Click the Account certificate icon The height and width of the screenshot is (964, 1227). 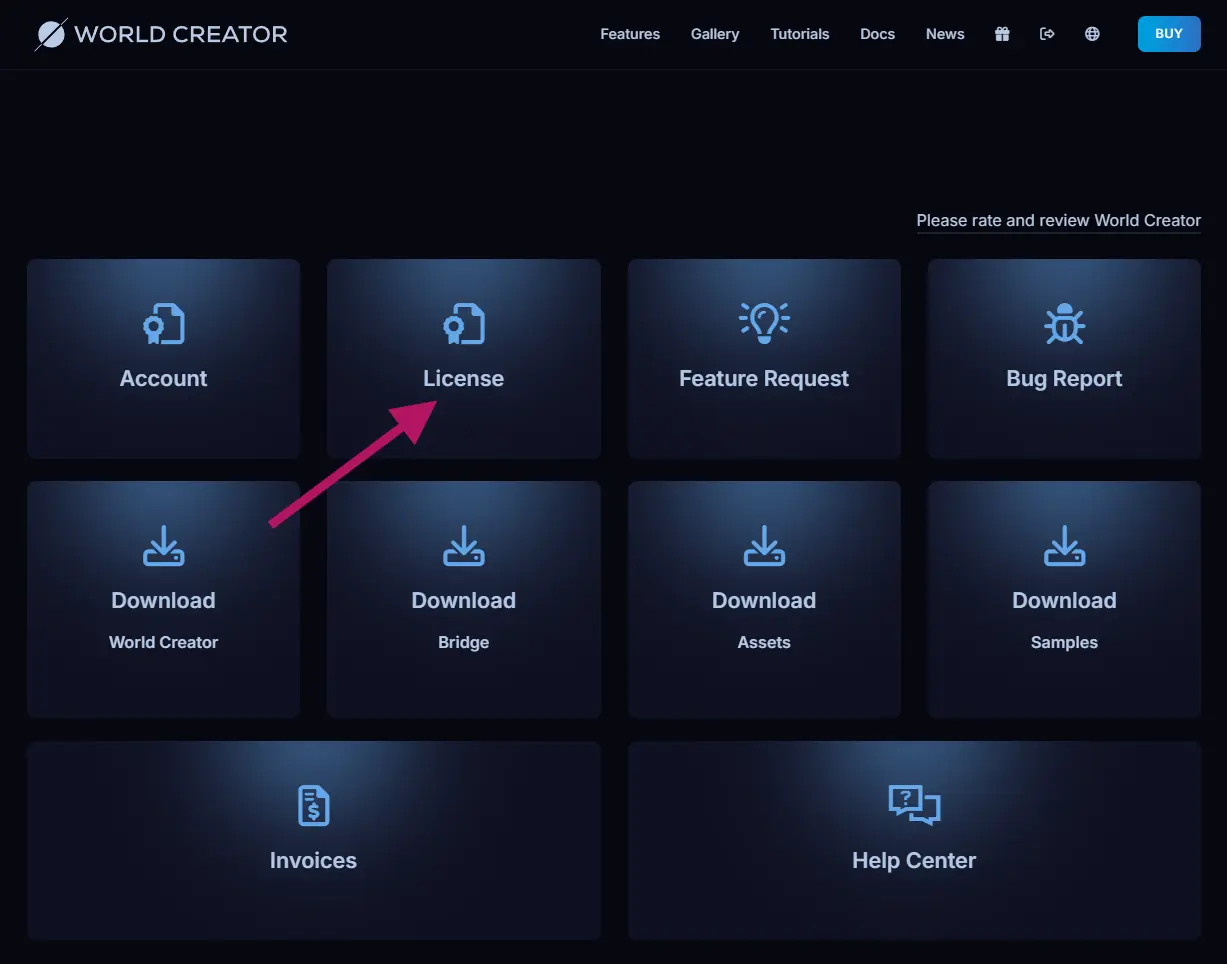pyautogui.click(x=164, y=324)
